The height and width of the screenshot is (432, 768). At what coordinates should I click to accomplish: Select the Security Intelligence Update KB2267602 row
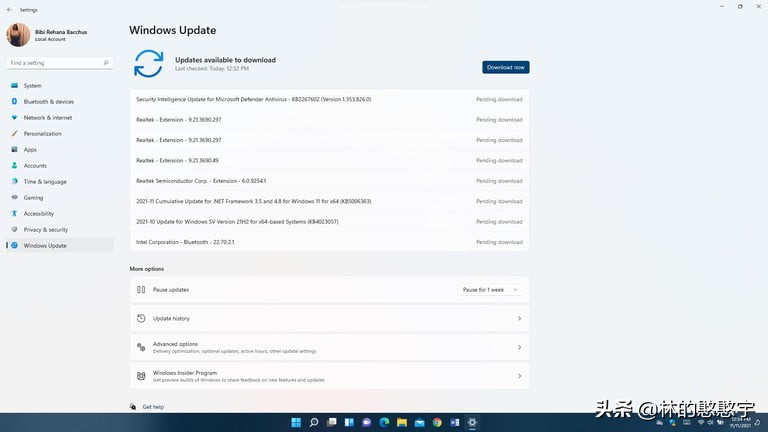point(329,99)
